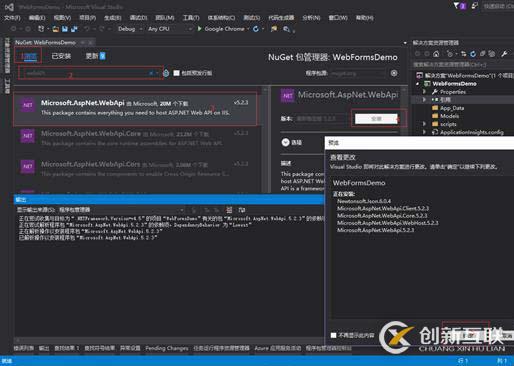This screenshot has height=366, width=514.
Task: Clear the NuGet search box with X
Action: pyautogui.click(x=151, y=73)
